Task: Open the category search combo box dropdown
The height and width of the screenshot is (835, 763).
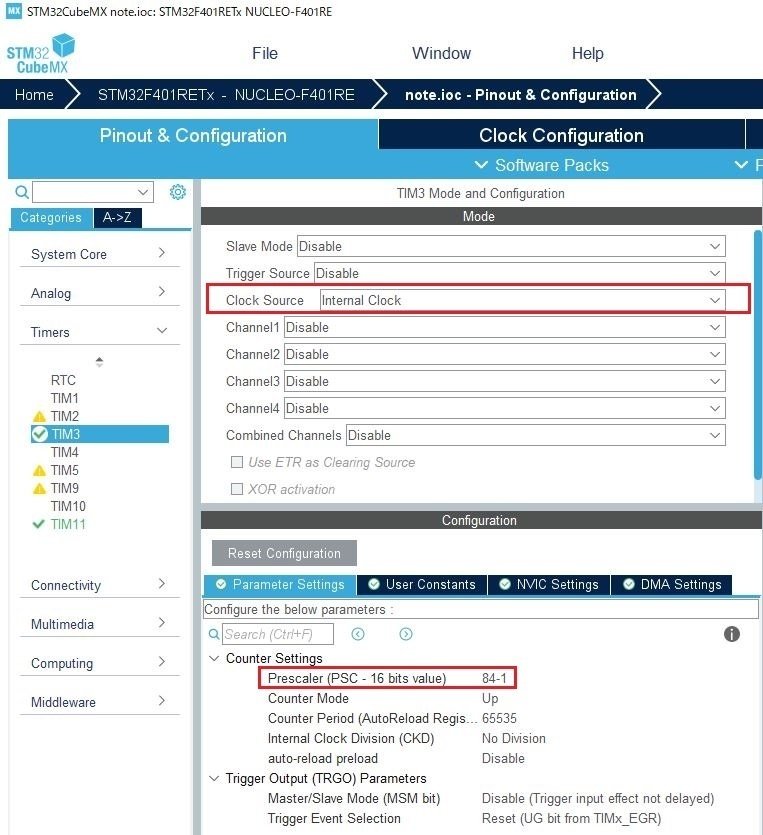Action: pyautogui.click(x=143, y=192)
